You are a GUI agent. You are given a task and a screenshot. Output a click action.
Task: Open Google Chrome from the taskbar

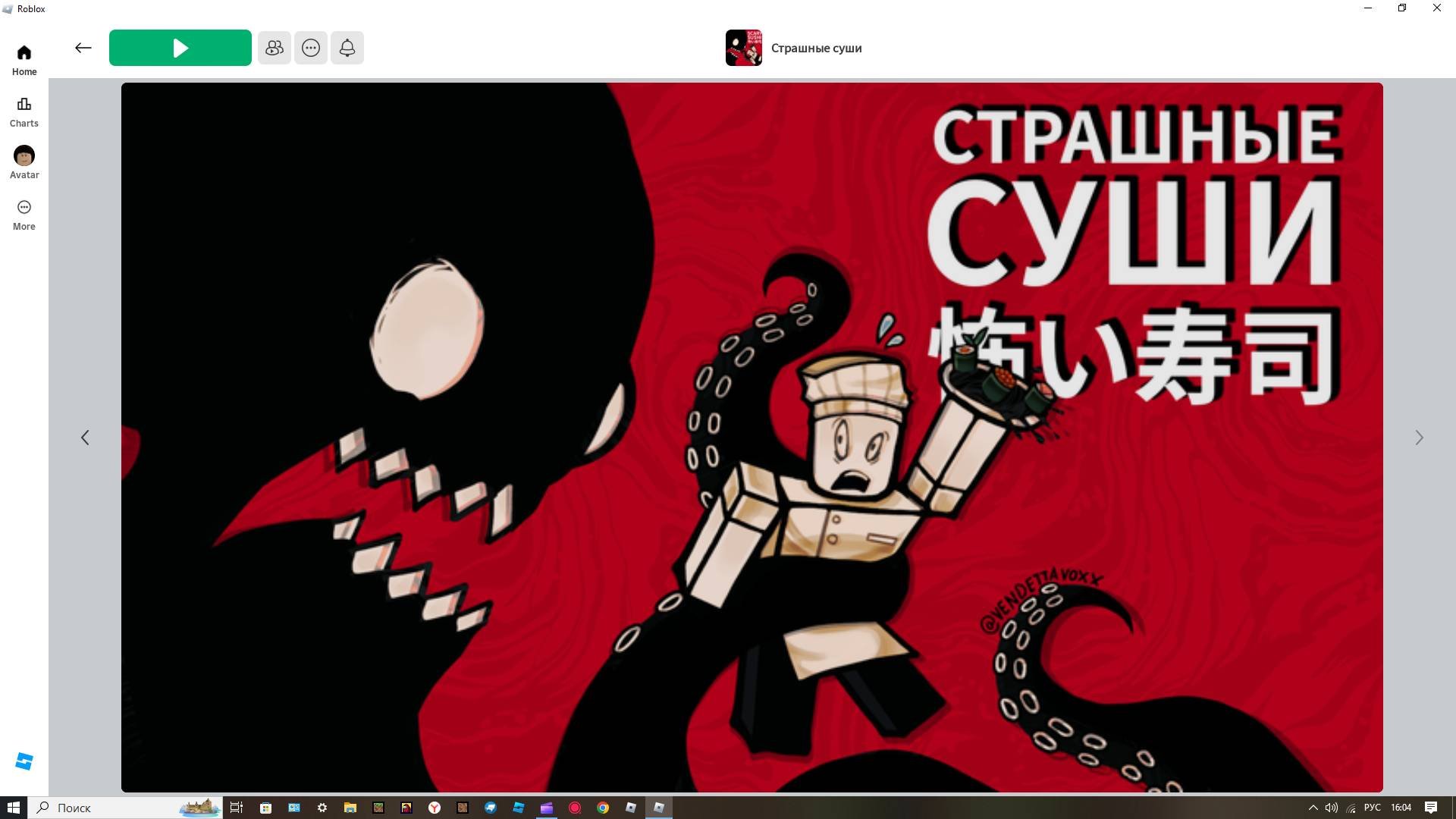[x=603, y=808]
